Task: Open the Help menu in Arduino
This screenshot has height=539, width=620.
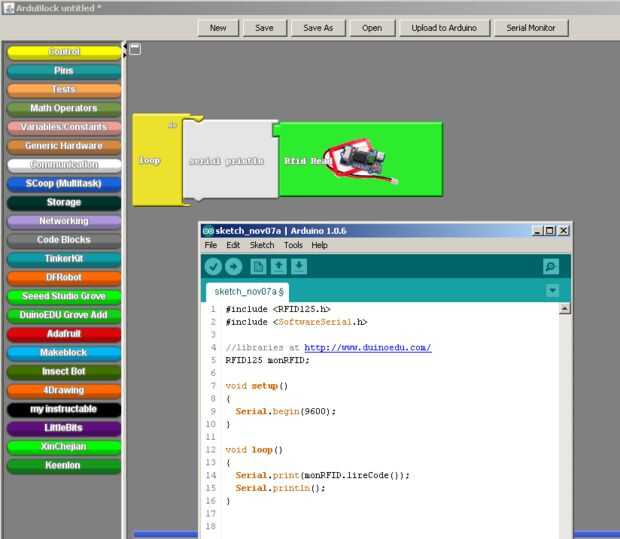Action: coord(319,245)
